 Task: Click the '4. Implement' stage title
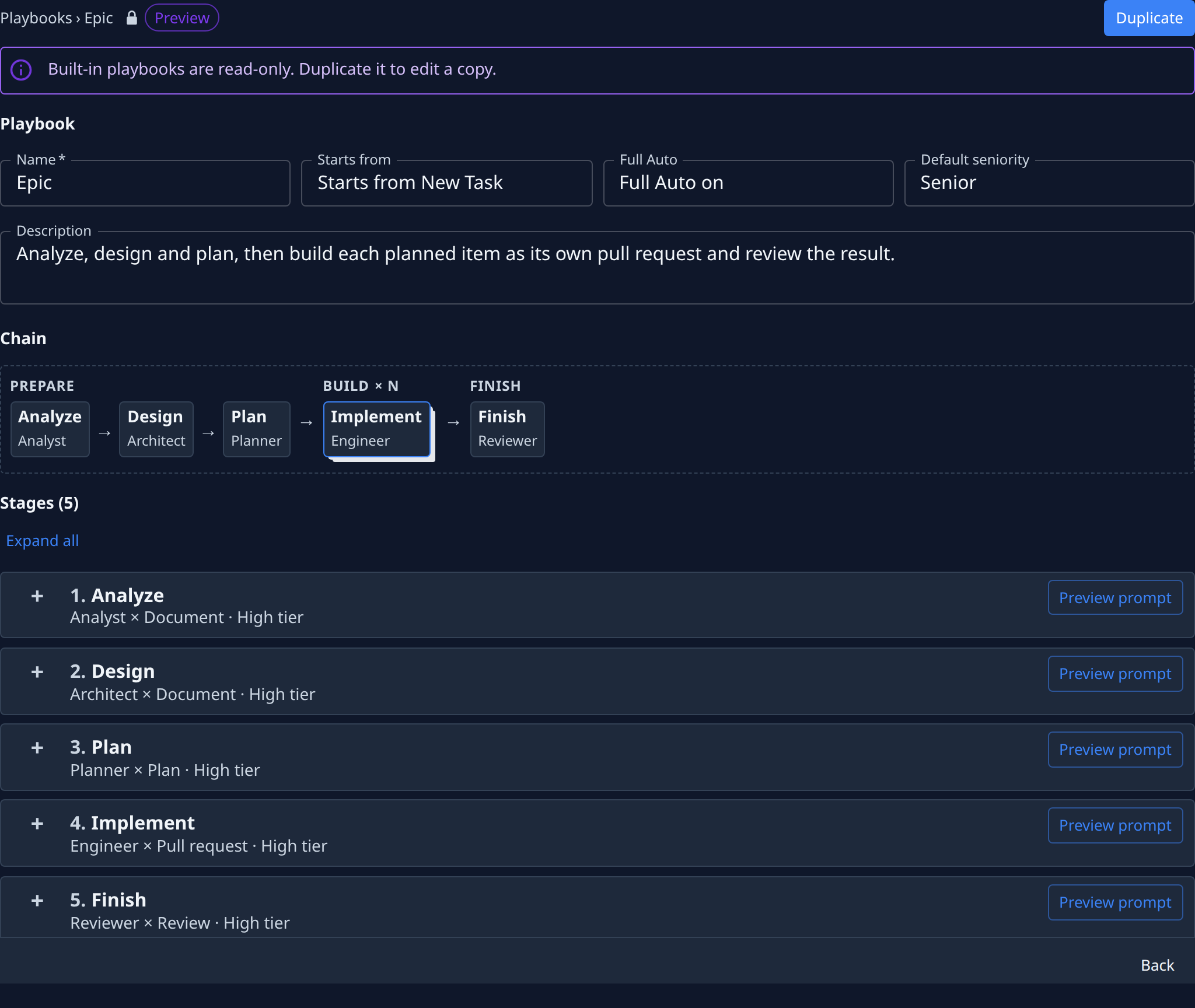(132, 823)
